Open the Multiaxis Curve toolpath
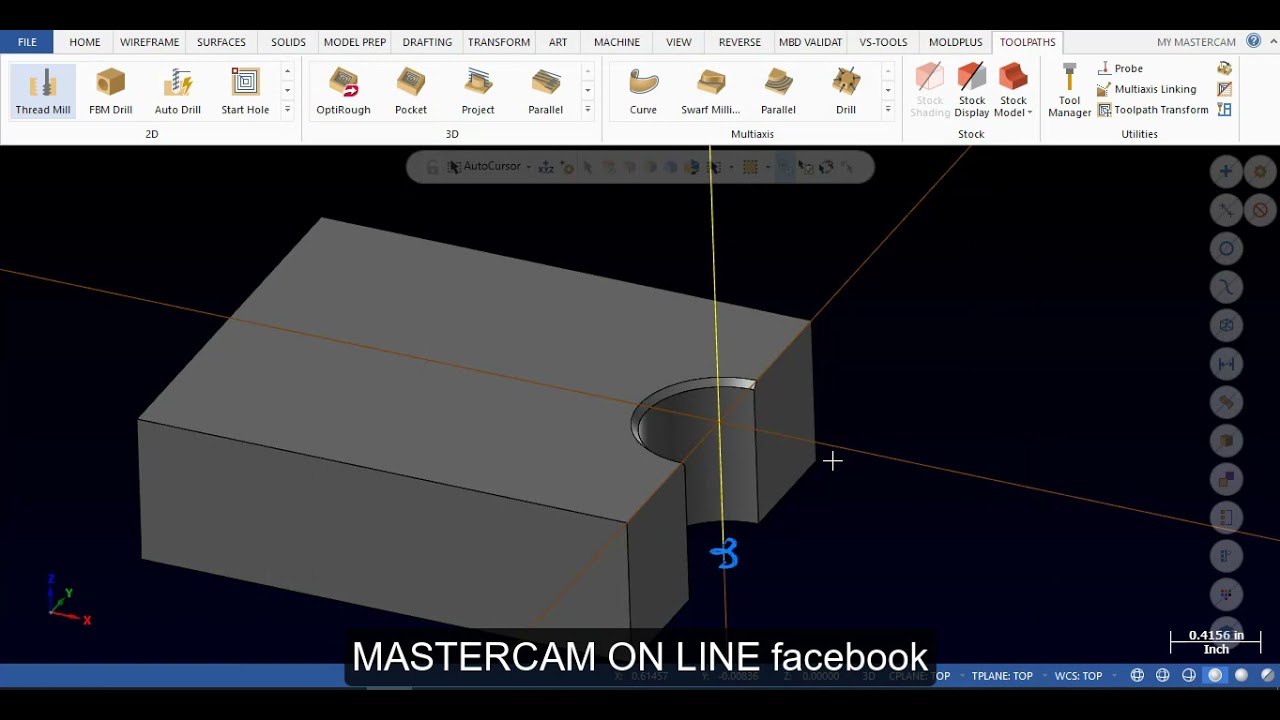 643,91
